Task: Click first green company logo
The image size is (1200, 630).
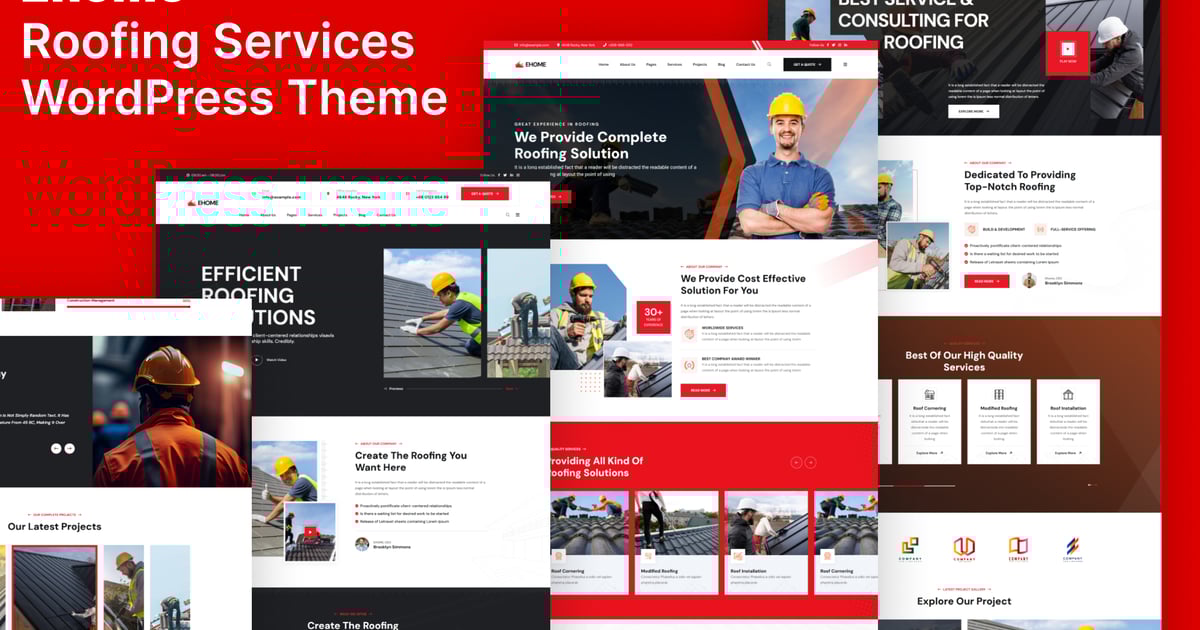Action: (910, 549)
